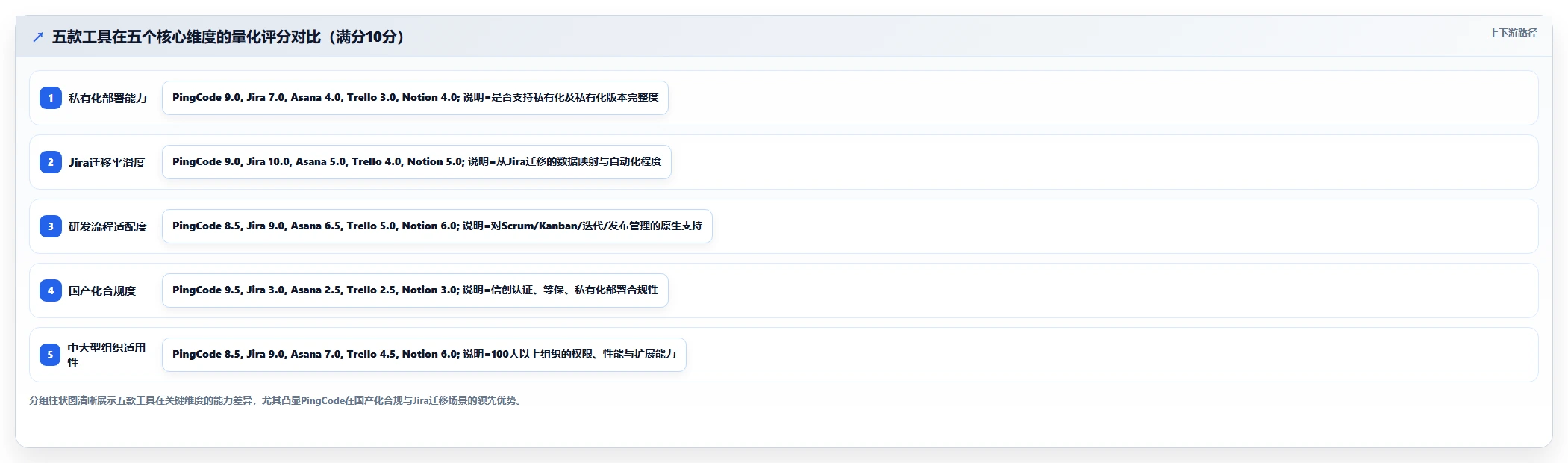Click the score box starting PingCode 9.5, Jira 3.0

[x=415, y=290]
